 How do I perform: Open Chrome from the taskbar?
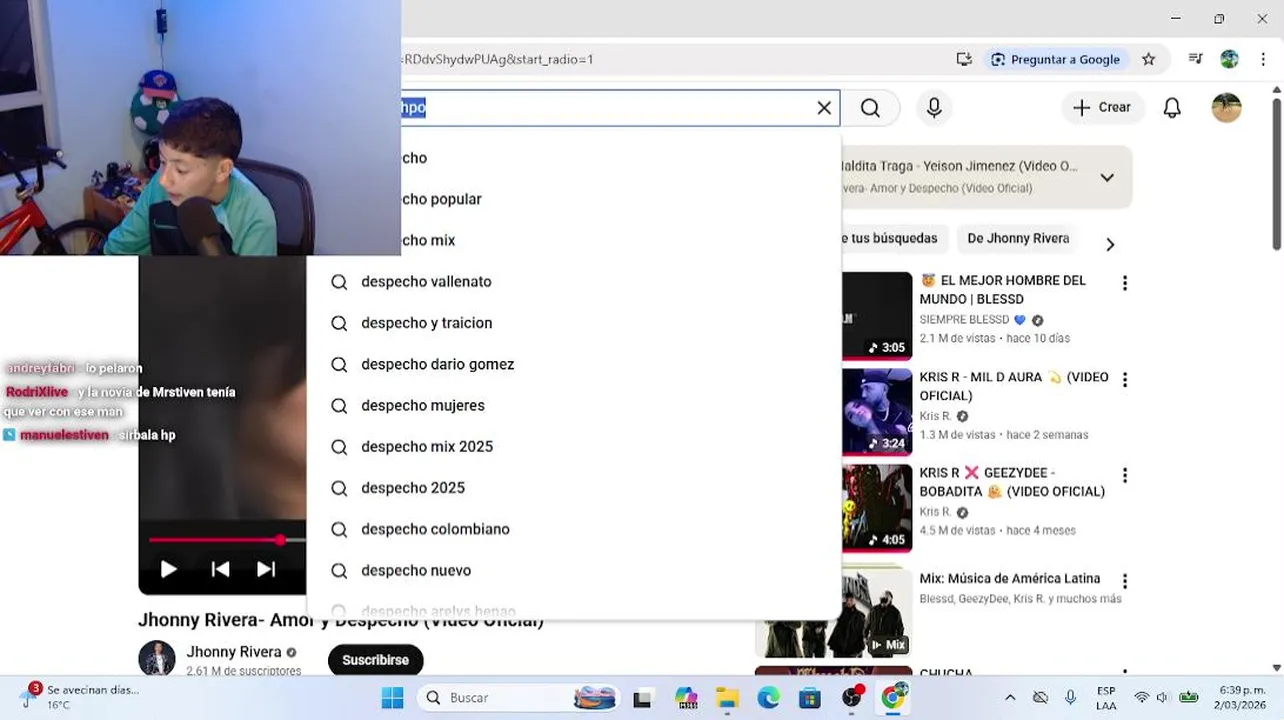click(x=892, y=698)
